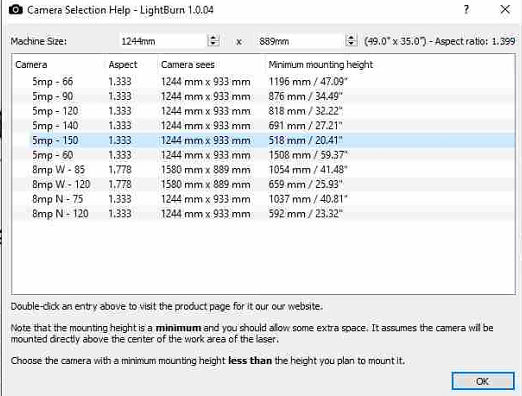Select the 5mp - 120 camera row
The image size is (522, 396).
click(x=263, y=111)
